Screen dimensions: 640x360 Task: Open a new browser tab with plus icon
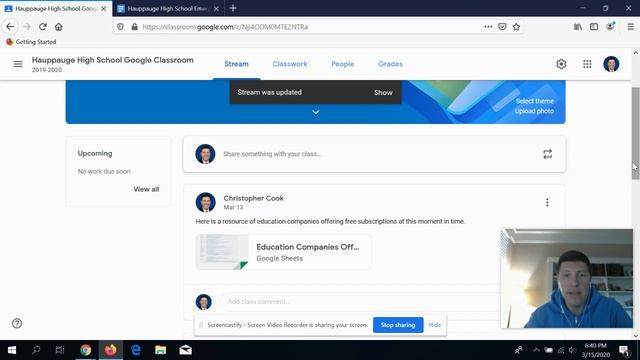point(233,8)
